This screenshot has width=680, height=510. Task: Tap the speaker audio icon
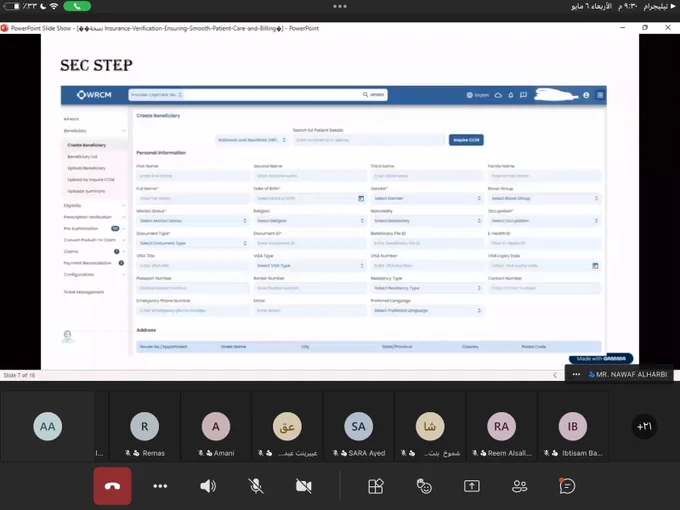click(208, 486)
